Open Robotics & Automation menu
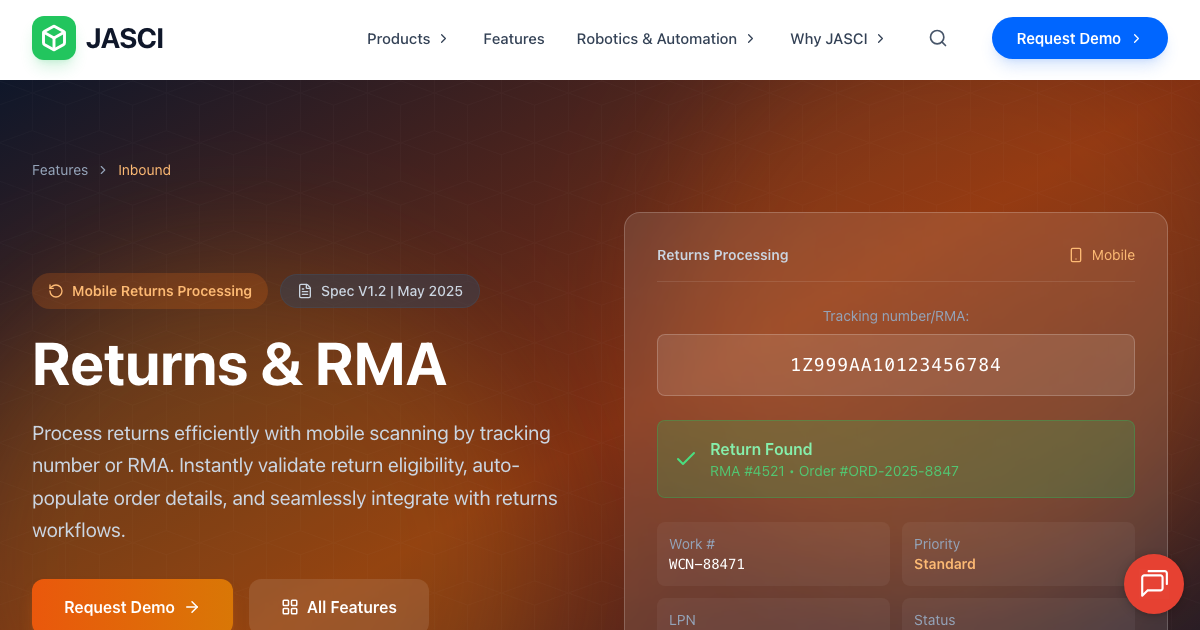The height and width of the screenshot is (630, 1200). [x=666, y=39]
